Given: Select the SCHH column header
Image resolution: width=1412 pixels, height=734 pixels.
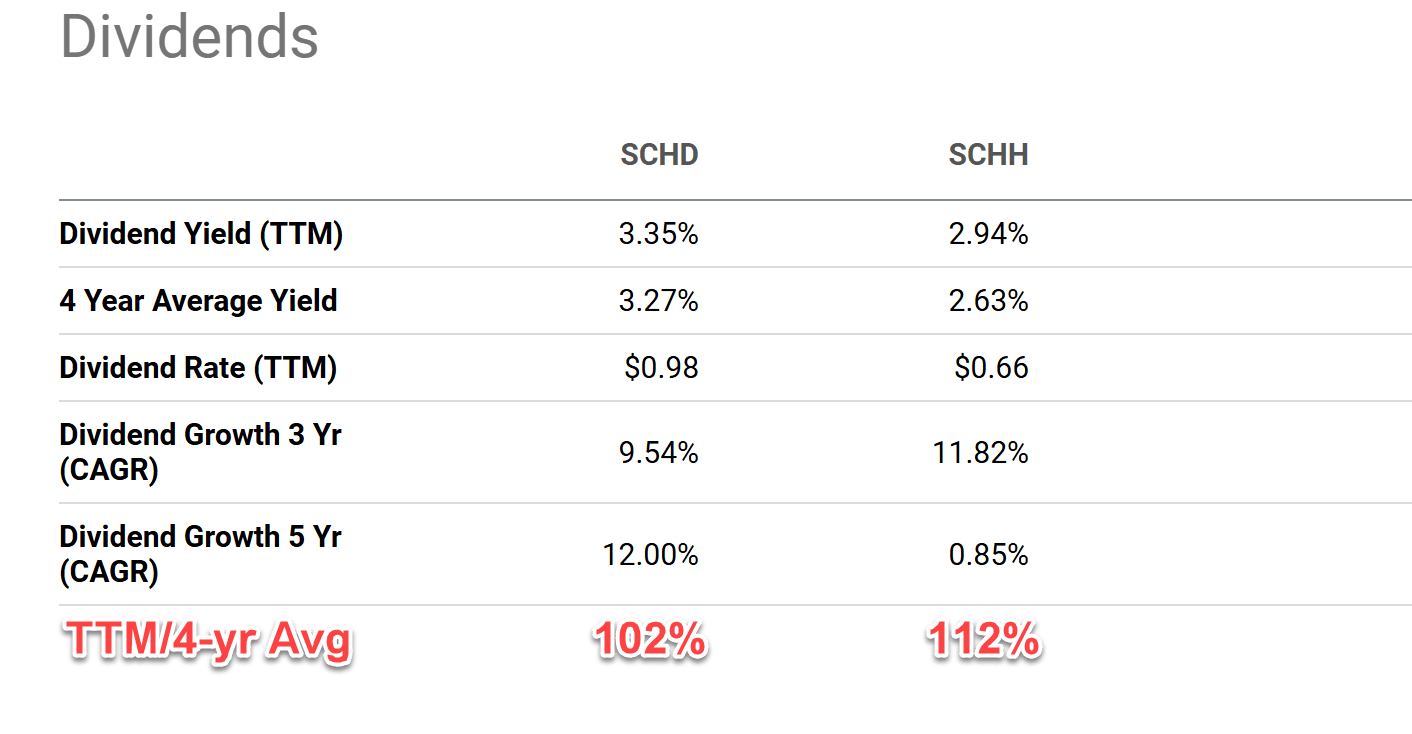Looking at the screenshot, I should (x=988, y=155).
